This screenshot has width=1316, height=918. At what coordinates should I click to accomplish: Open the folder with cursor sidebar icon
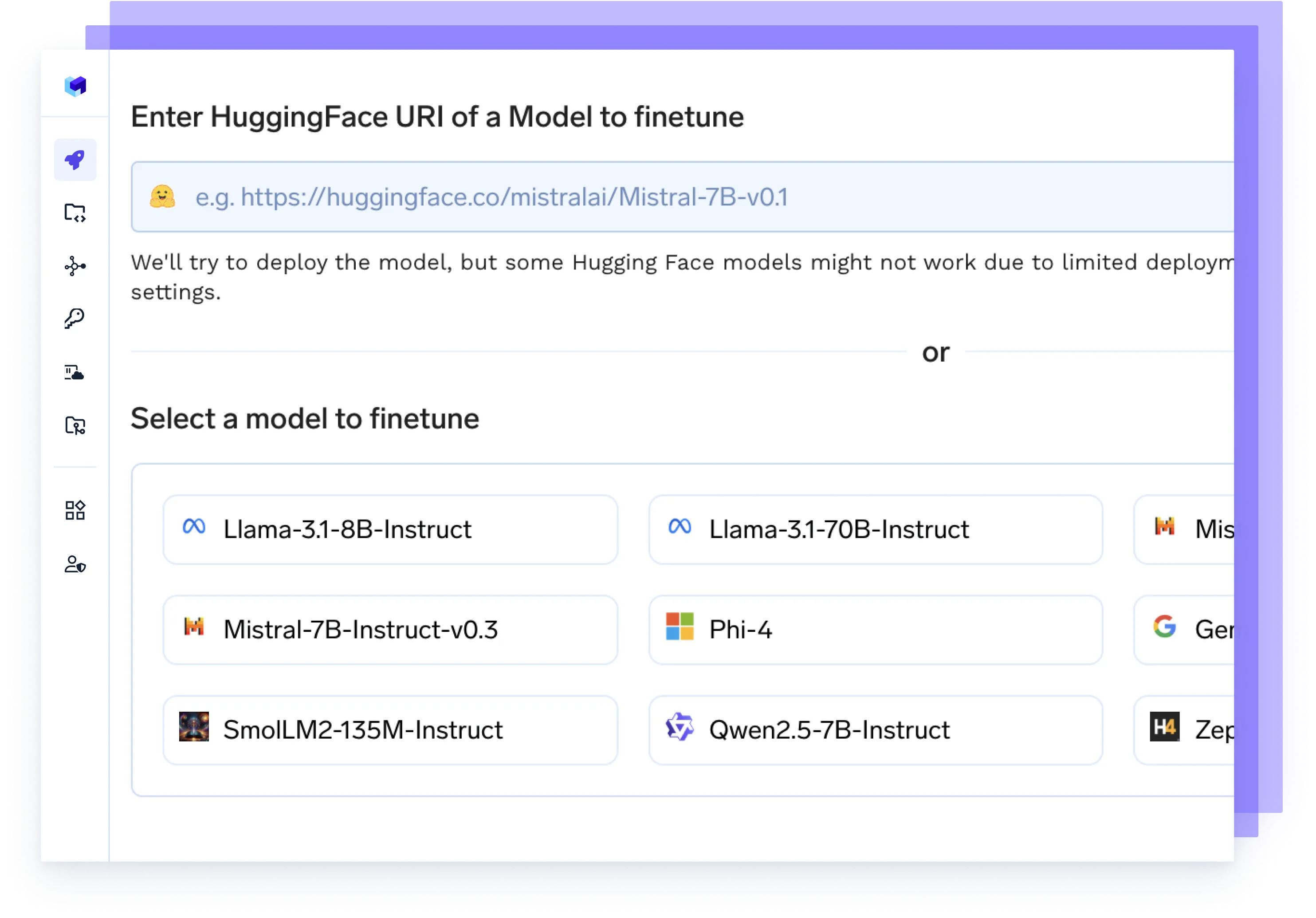coord(75,426)
